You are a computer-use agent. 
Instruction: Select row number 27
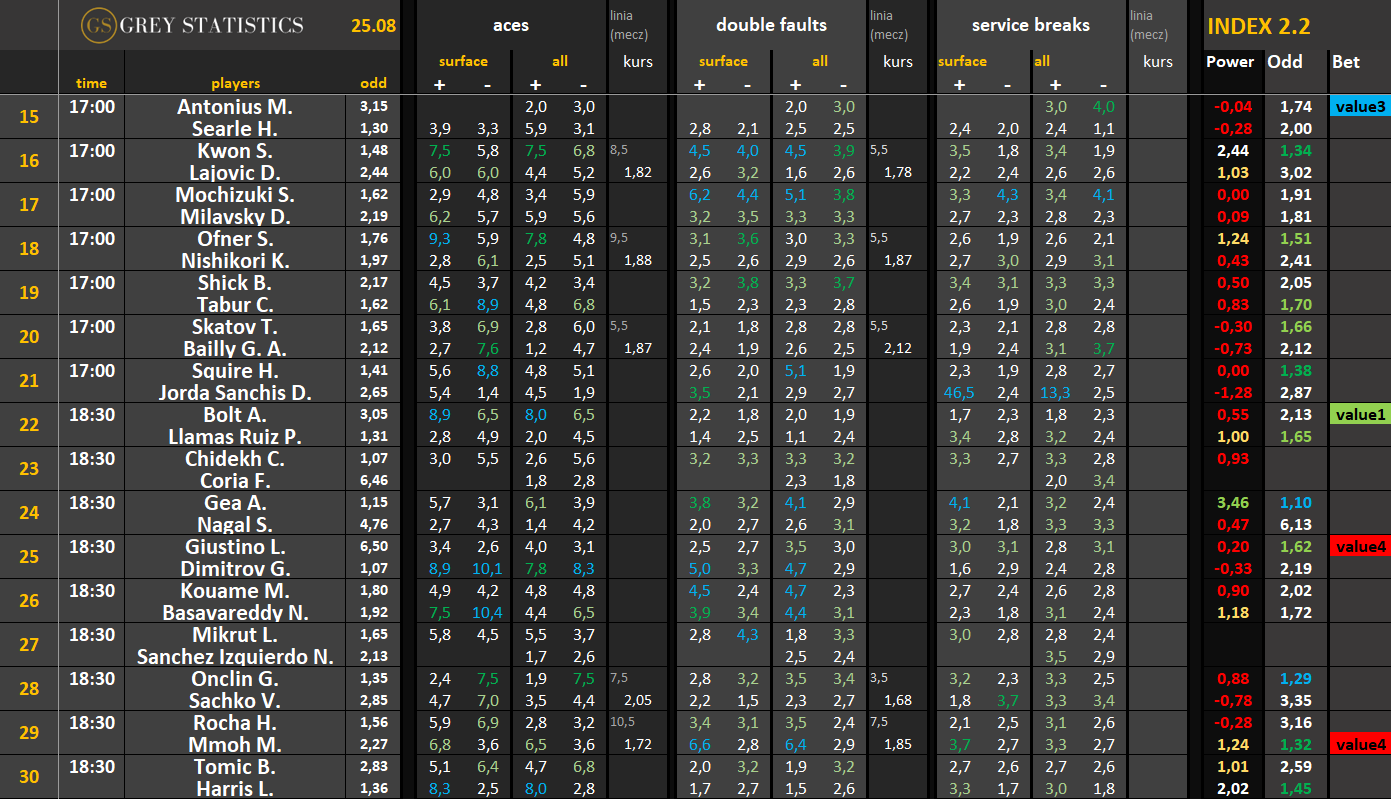(29, 645)
